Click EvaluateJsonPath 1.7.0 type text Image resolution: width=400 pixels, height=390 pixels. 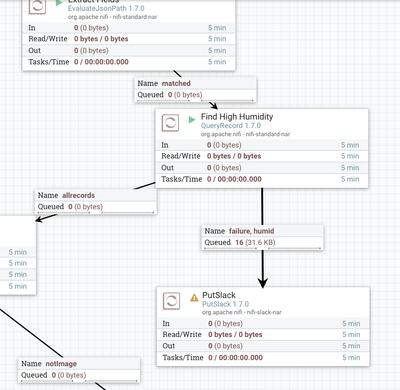coord(106,8)
